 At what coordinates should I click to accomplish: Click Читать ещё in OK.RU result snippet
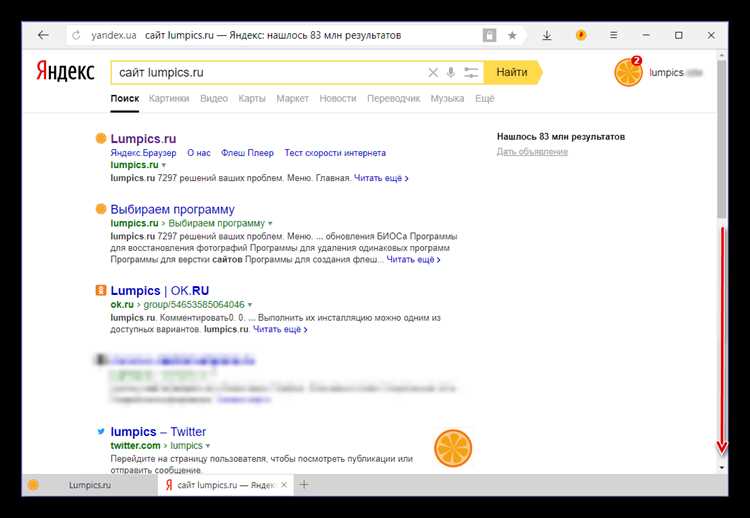(280, 330)
